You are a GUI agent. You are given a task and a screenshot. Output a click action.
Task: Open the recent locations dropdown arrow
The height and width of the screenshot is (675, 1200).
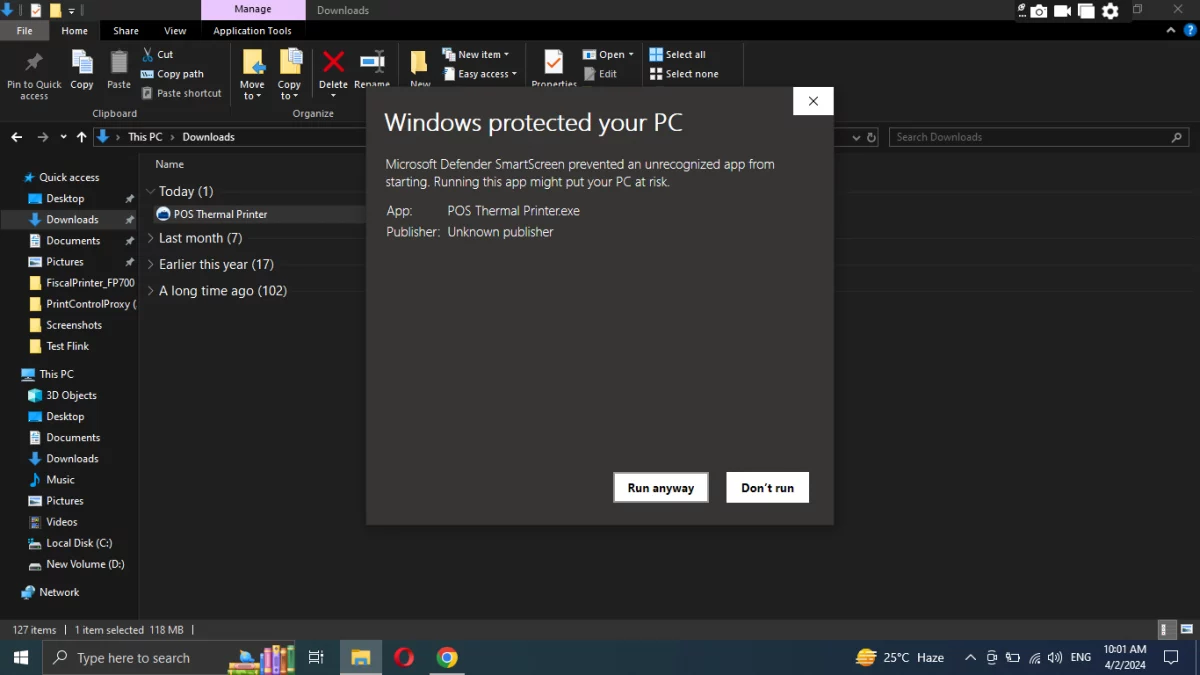64,137
